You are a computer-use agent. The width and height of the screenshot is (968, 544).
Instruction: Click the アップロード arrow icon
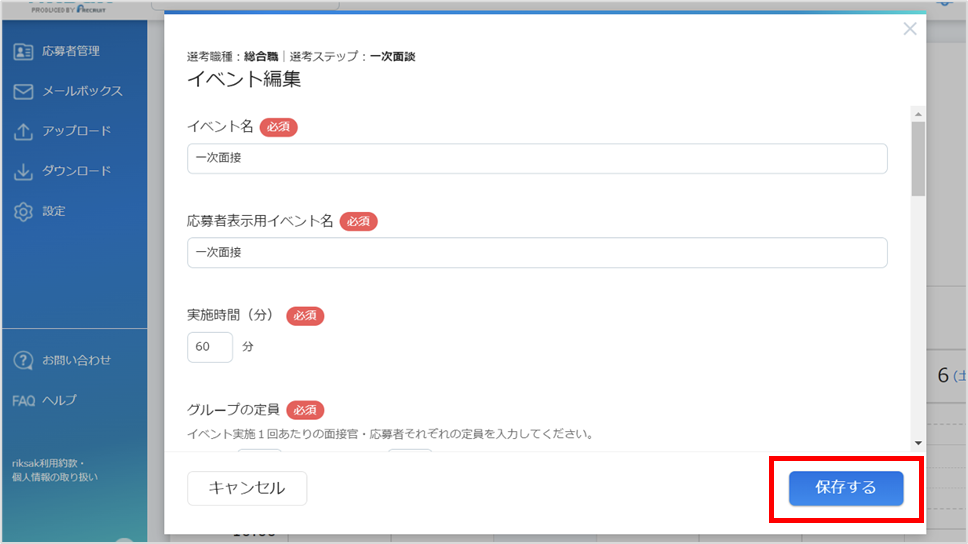[x=23, y=131]
